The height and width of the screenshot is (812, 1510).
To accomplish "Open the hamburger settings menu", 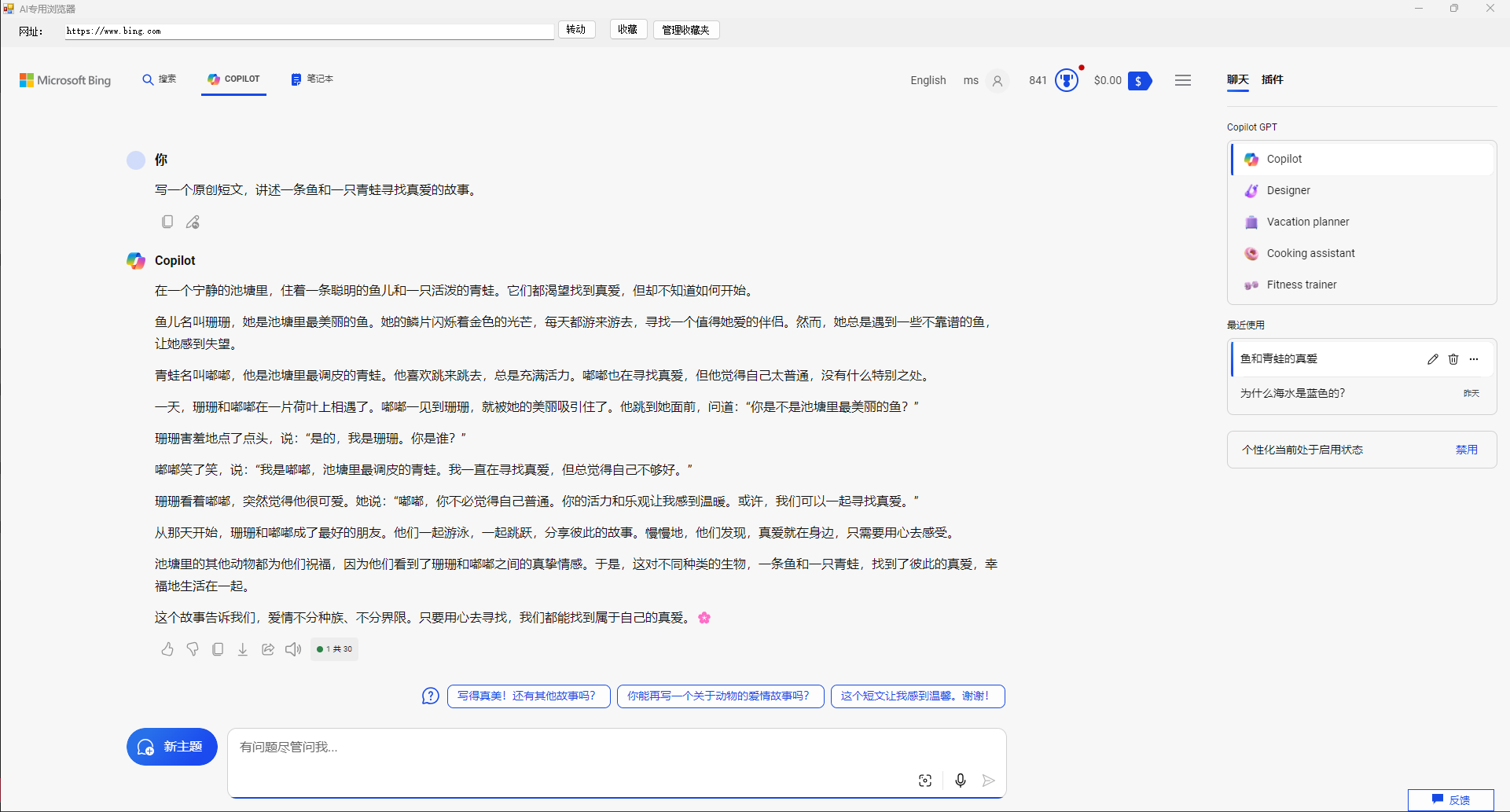I will [x=1183, y=80].
